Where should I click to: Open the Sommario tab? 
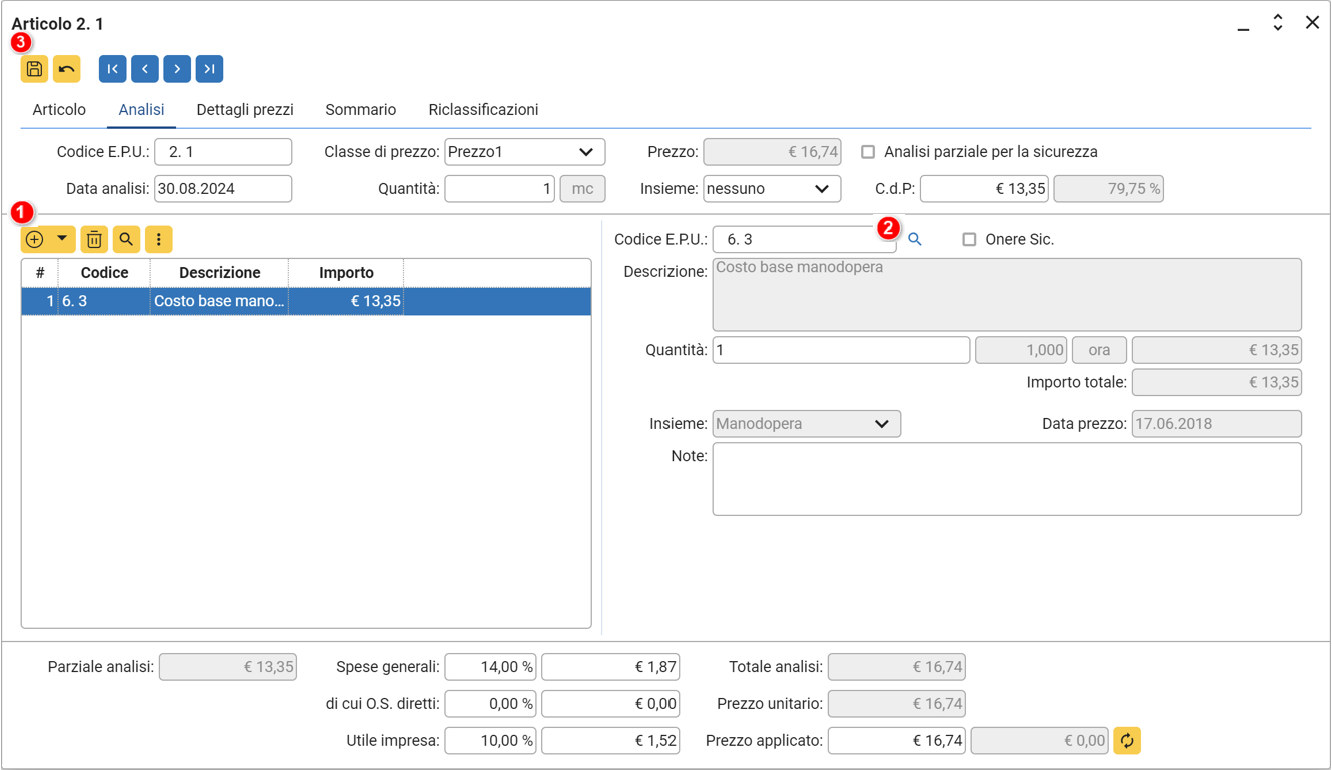click(x=360, y=110)
